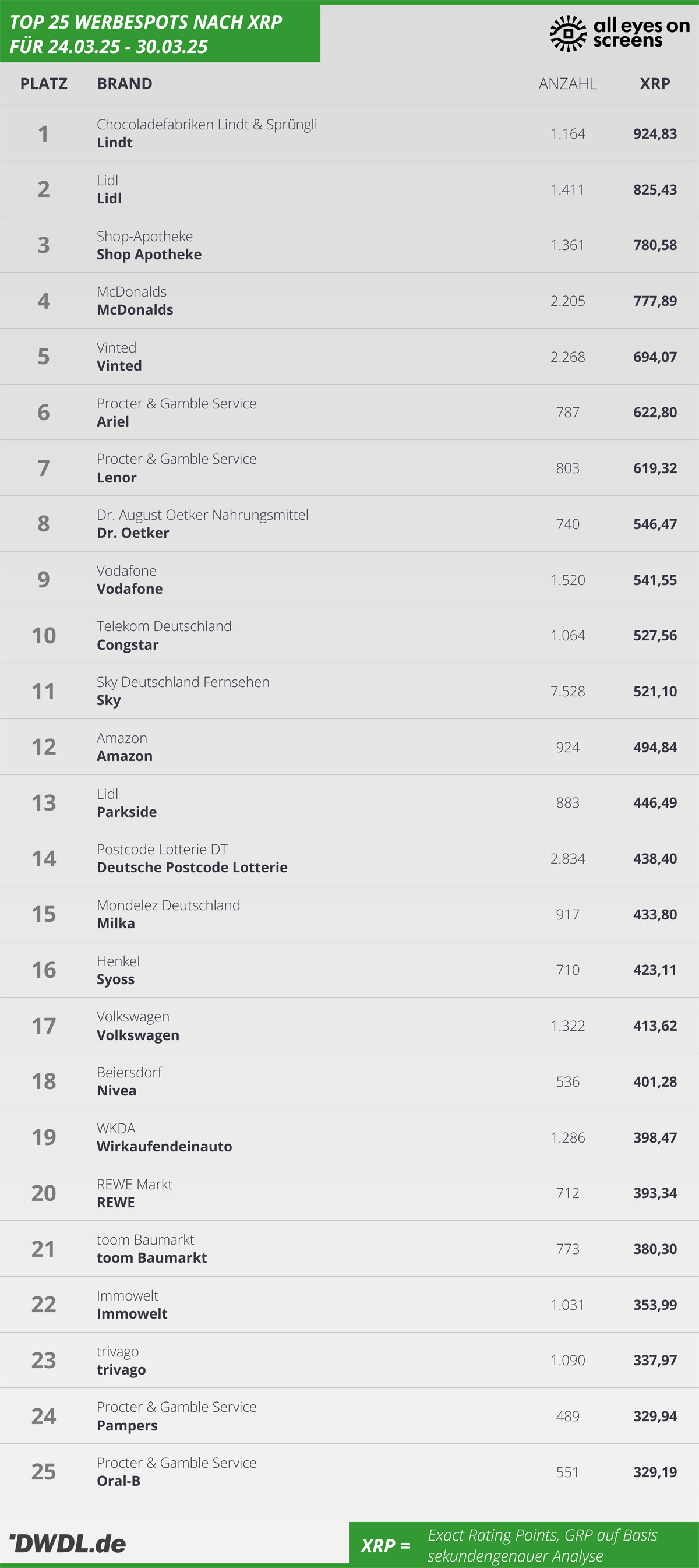Click the Ariel brand name
Screen dimensions: 699x1568
pos(112,421)
